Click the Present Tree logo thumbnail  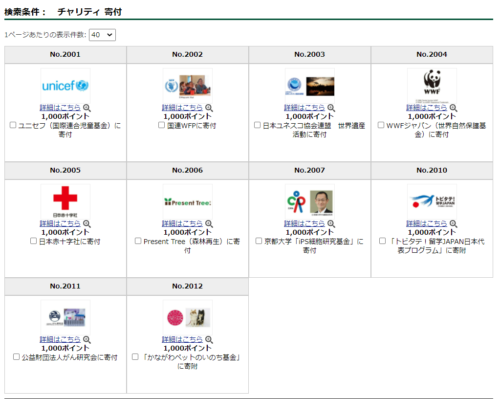click(x=188, y=202)
